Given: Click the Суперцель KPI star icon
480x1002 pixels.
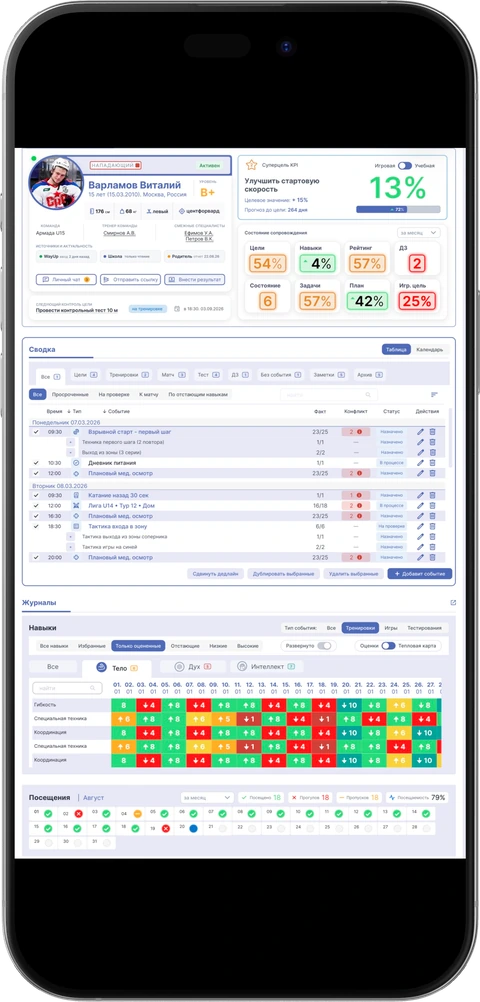Looking at the screenshot, I should click(251, 165).
